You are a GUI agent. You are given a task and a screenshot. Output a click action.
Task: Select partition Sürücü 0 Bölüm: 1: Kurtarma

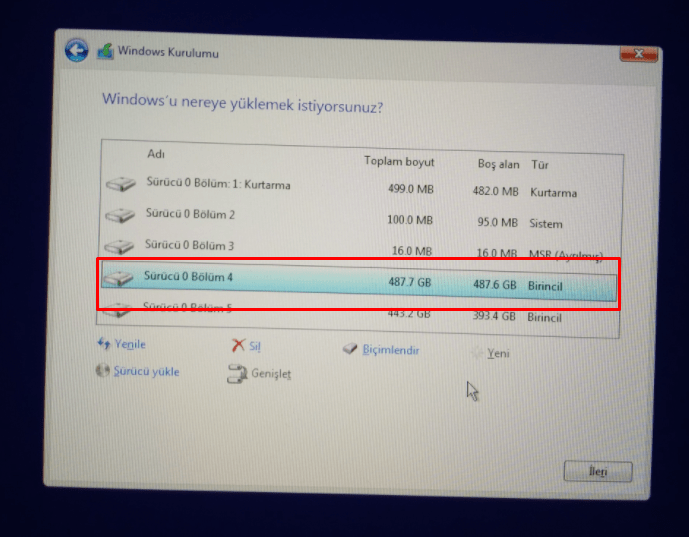360,186
